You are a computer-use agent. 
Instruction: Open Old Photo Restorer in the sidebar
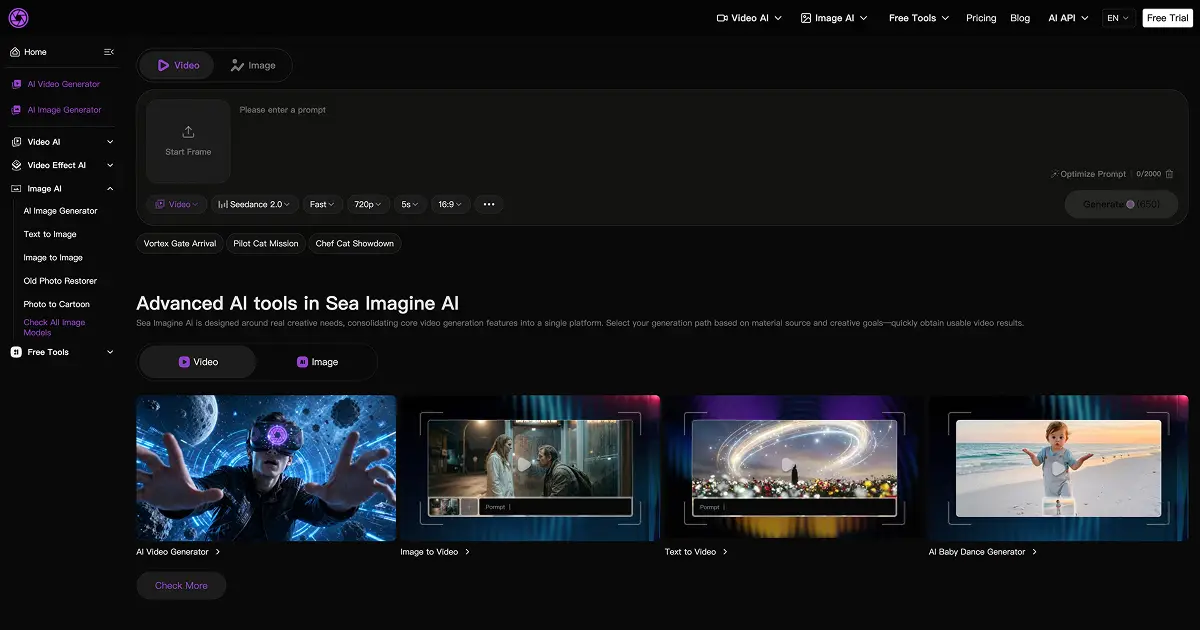pos(60,281)
